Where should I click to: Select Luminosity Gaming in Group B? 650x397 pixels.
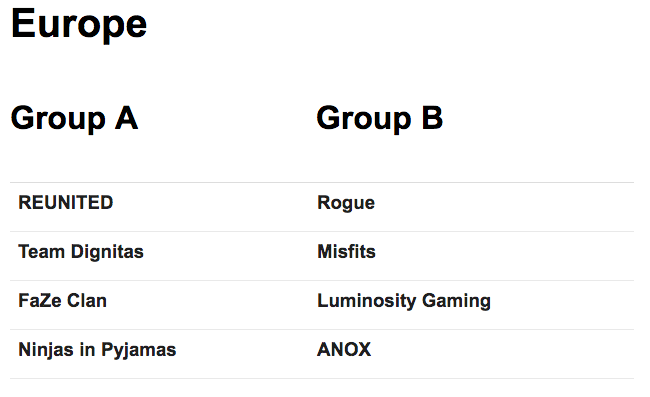pos(404,301)
